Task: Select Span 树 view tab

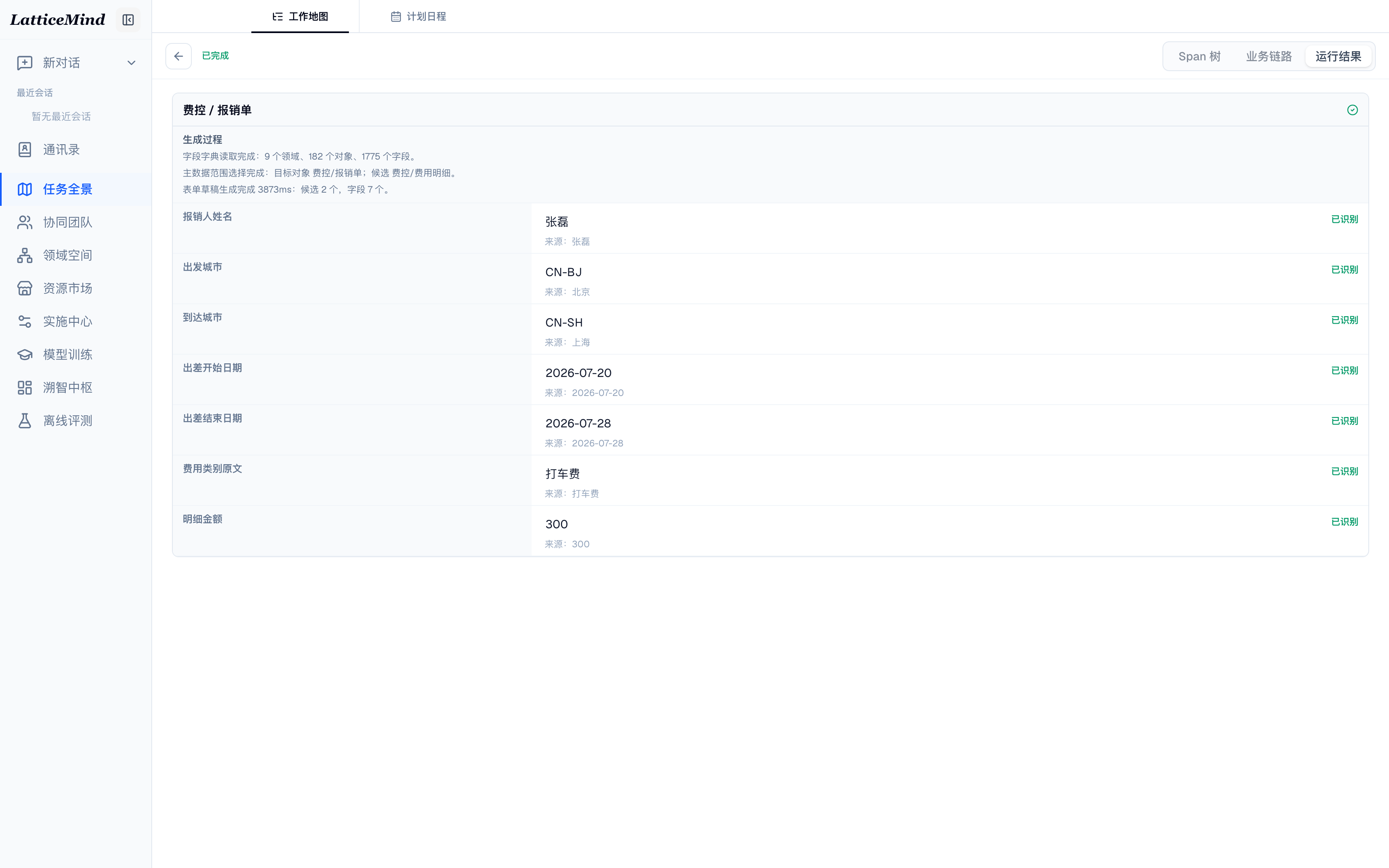Action: pyautogui.click(x=1199, y=56)
